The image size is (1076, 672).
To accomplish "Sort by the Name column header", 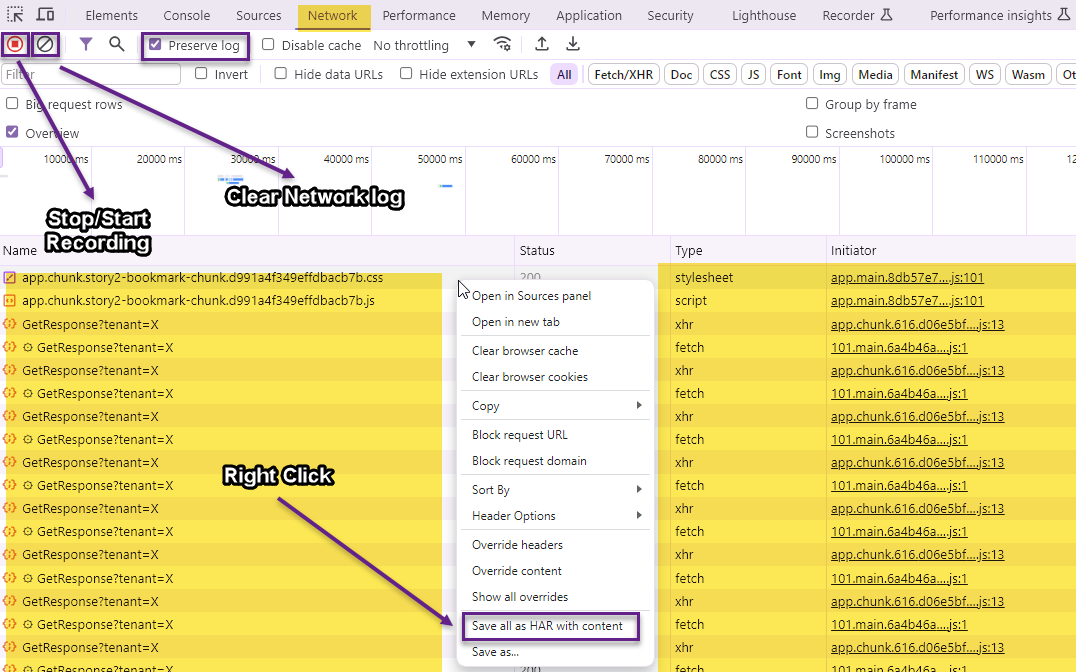I will point(257,251).
